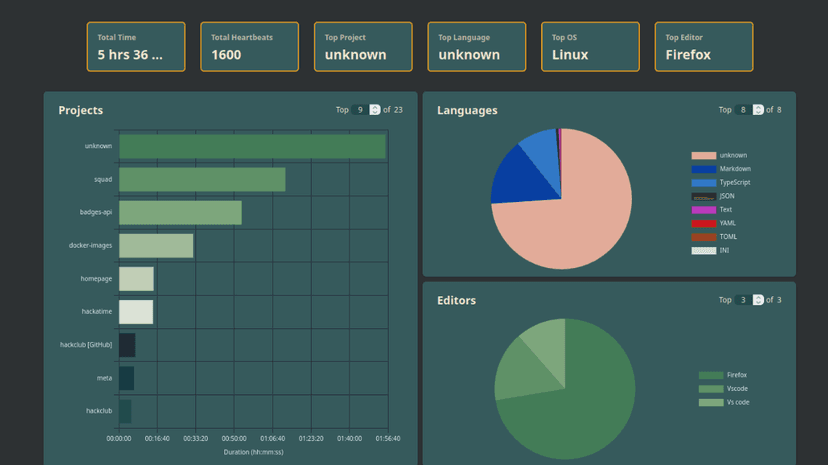The width and height of the screenshot is (828, 465).
Task: Click the large Firefox slice in Editors pie
Action: tap(580, 400)
